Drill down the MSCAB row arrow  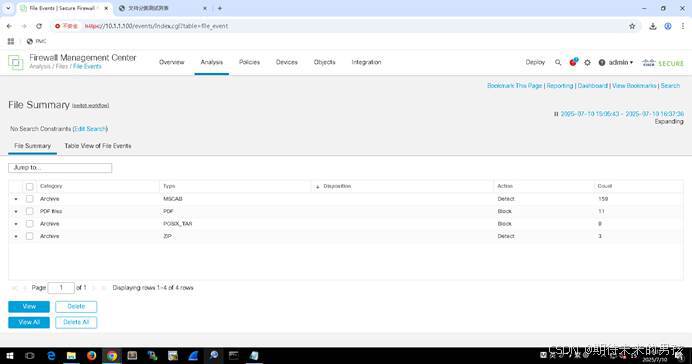click(16, 199)
